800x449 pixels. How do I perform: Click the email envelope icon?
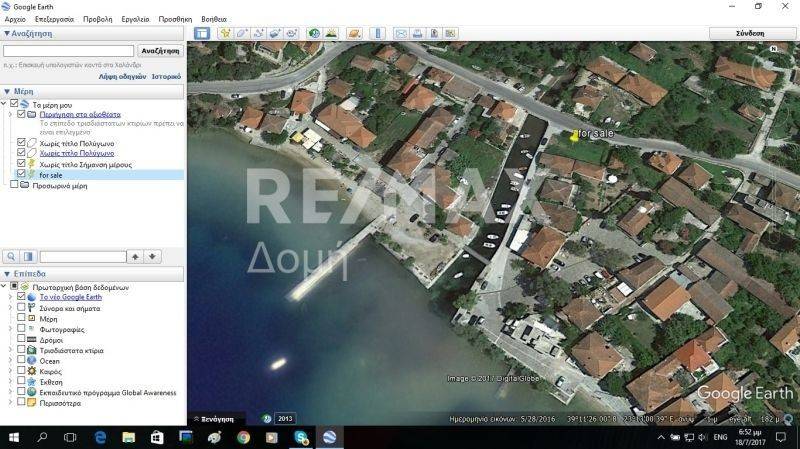401,33
